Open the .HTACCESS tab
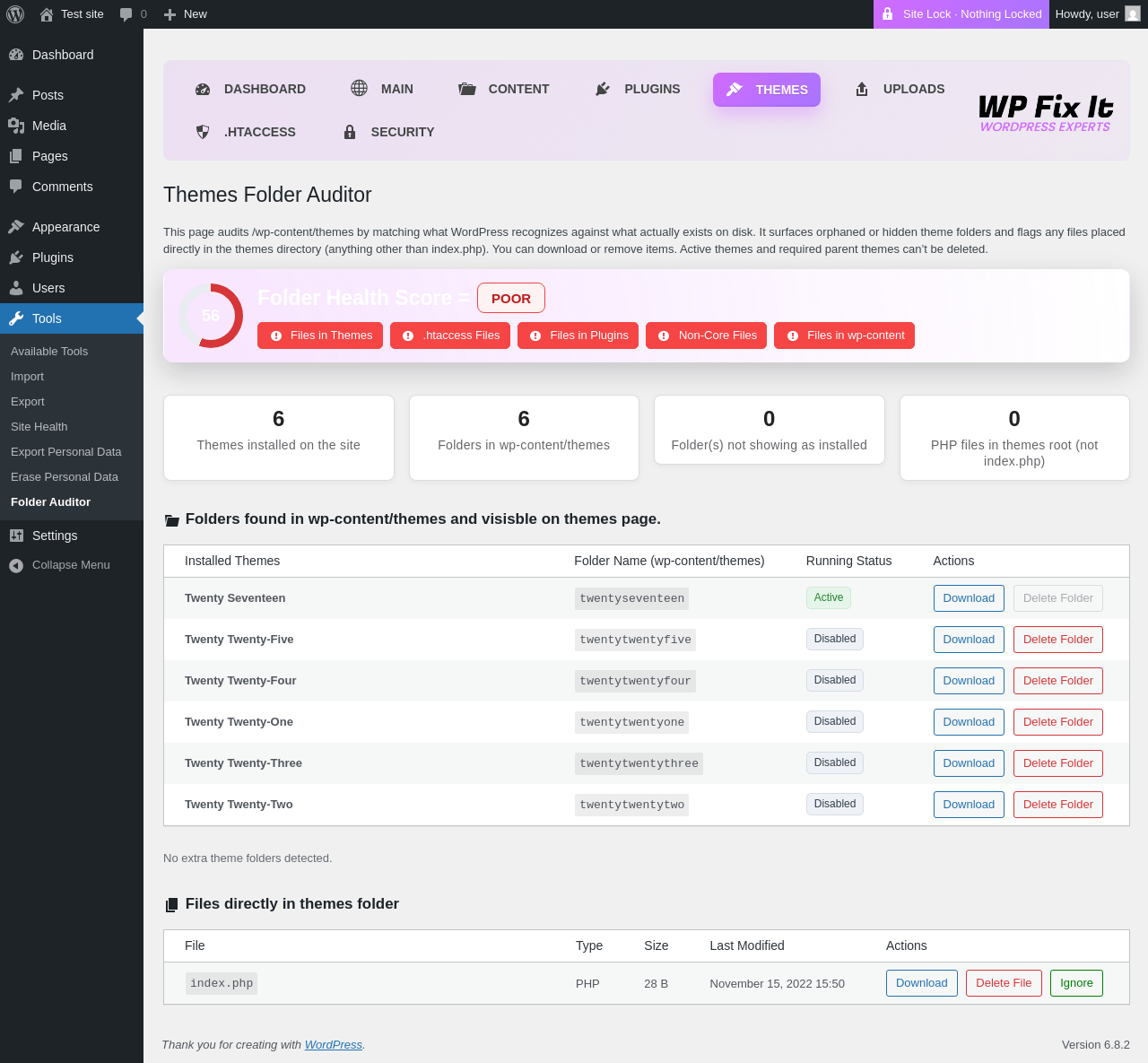 click(246, 132)
